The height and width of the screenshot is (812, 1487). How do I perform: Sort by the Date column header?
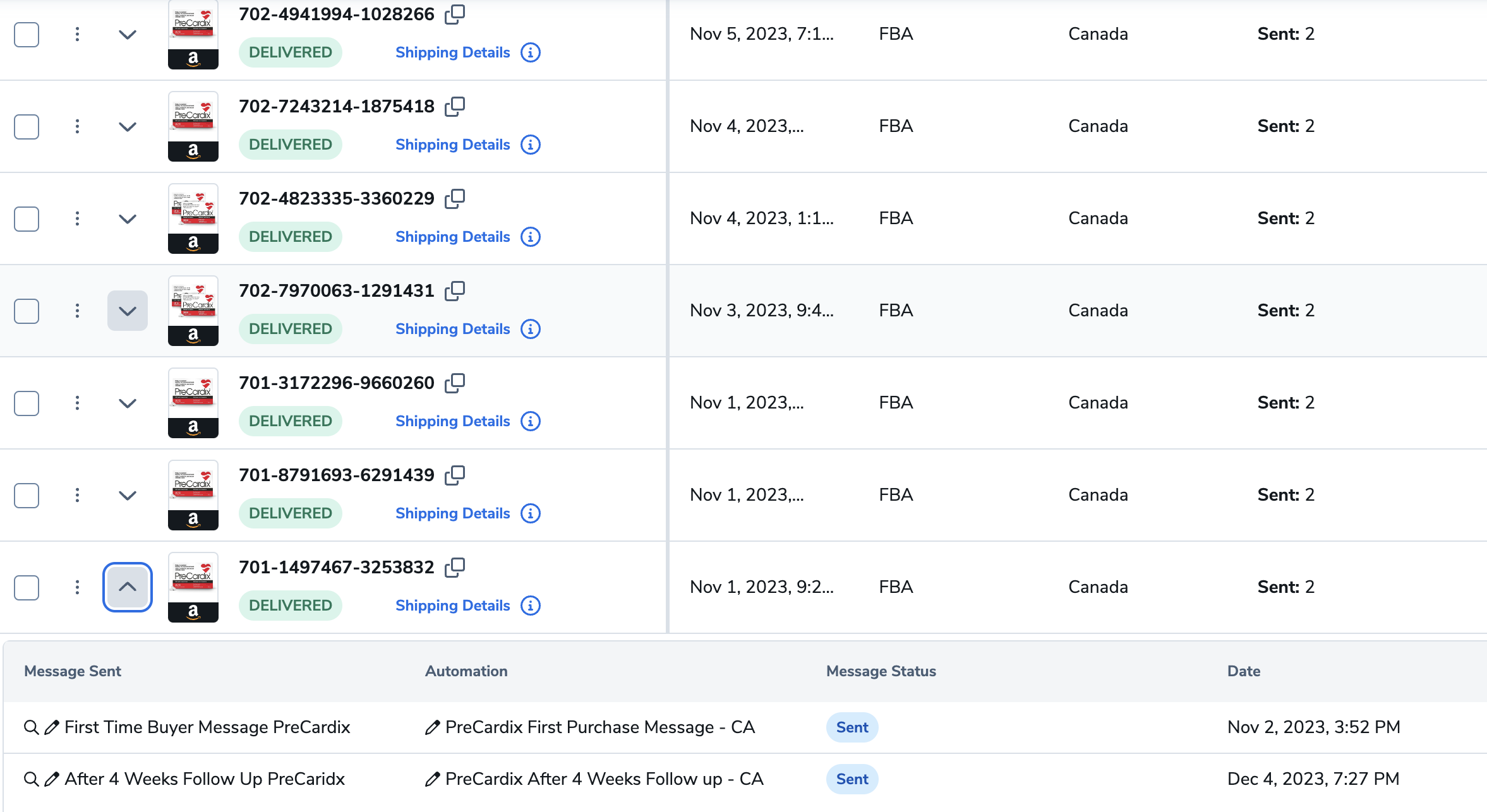[1243, 671]
